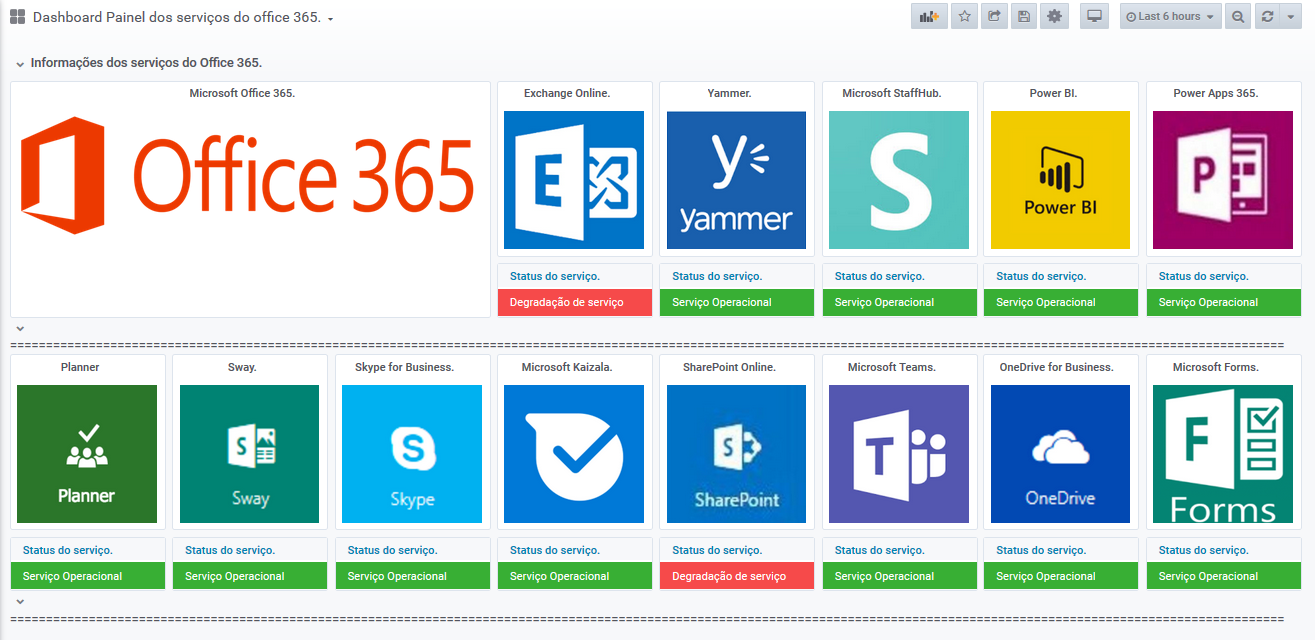Click the Microsoft Teams. panel title
This screenshot has height=640, width=1315.
892,367
